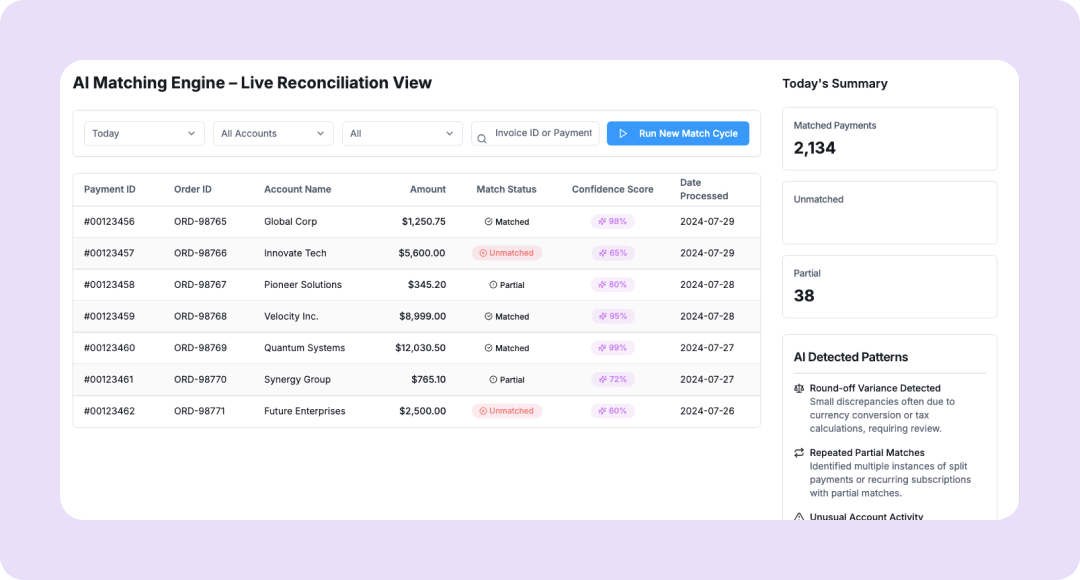
Task: Click the checkmark icon in Global Corp Matched status
Action: point(488,222)
